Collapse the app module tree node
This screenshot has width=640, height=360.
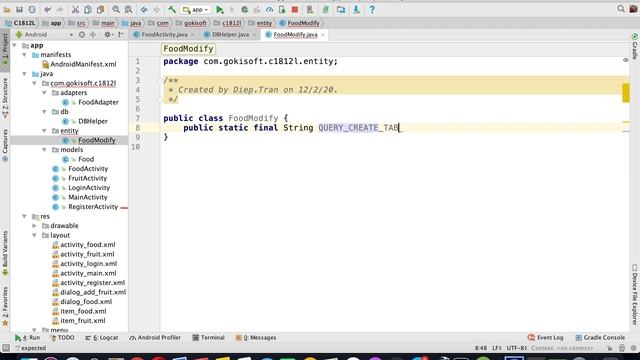tap(15, 45)
